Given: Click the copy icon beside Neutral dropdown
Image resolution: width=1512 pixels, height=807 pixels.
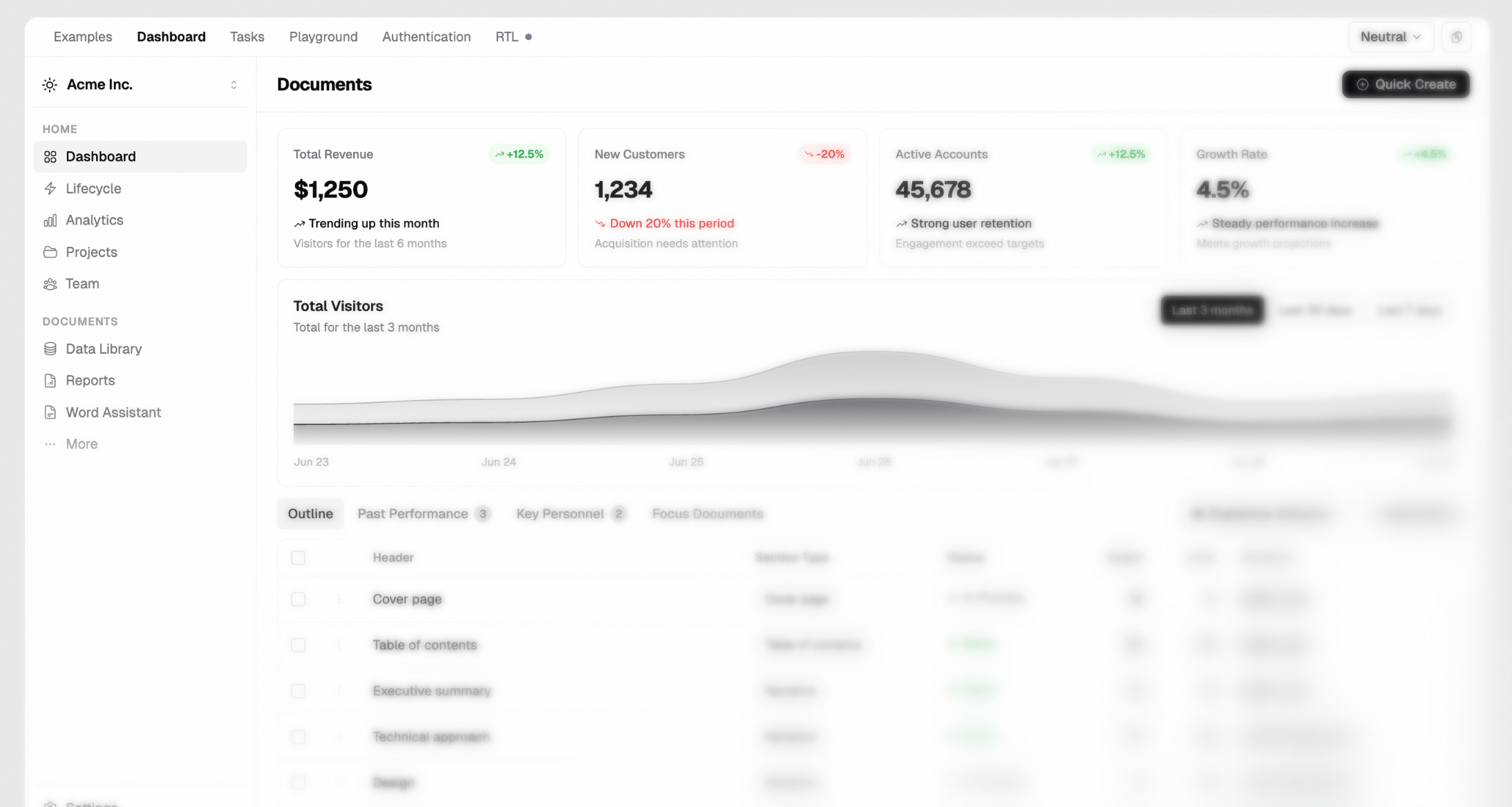Looking at the screenshot, I should [1456, 37].
